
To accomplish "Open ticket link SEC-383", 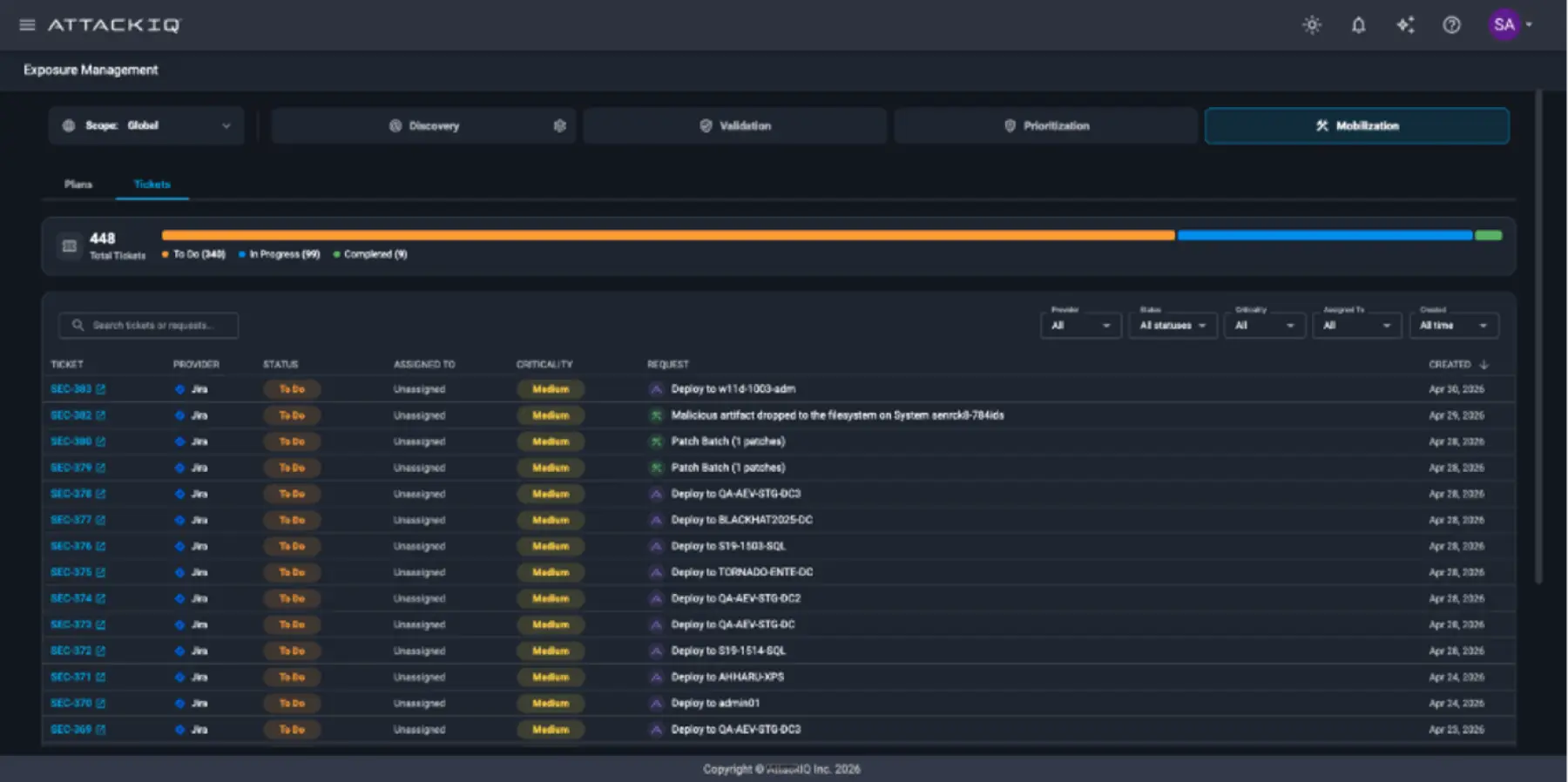I will pyautogui.click(x=71, y=389).
